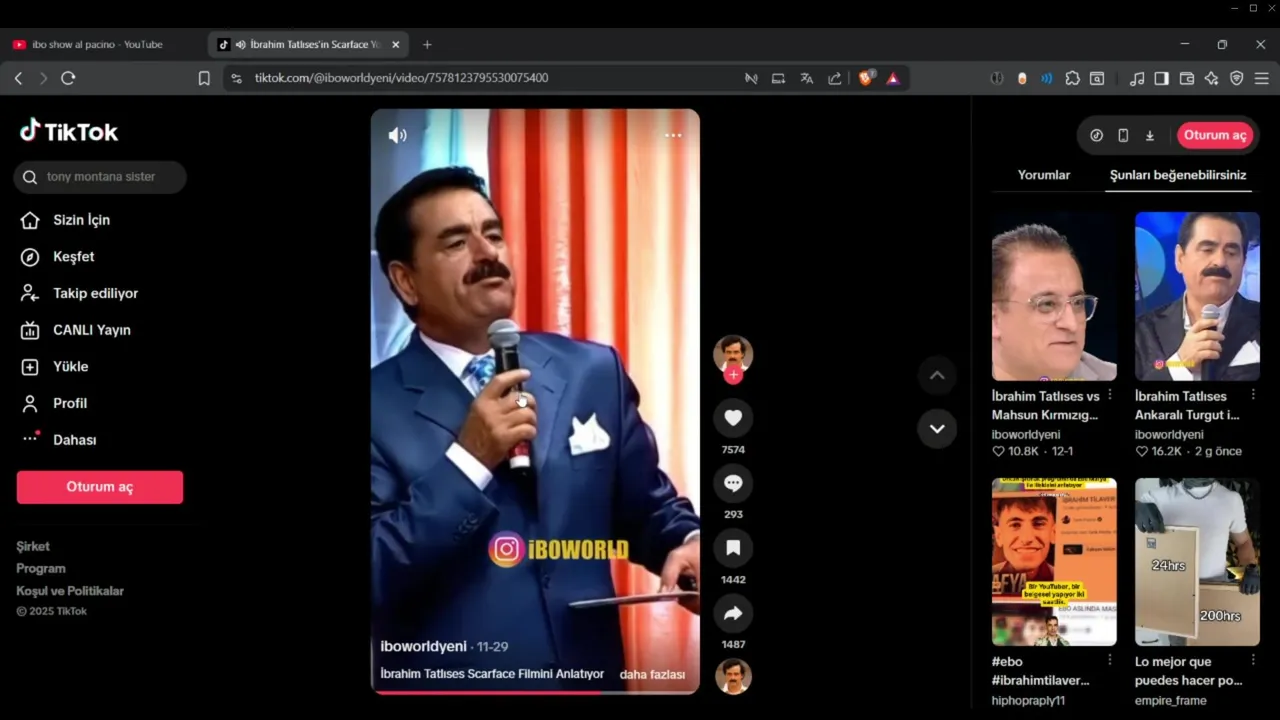Screen dimensions: 1280x720
Task: Click the phone app icon in header
Action: coord(1123,135)
